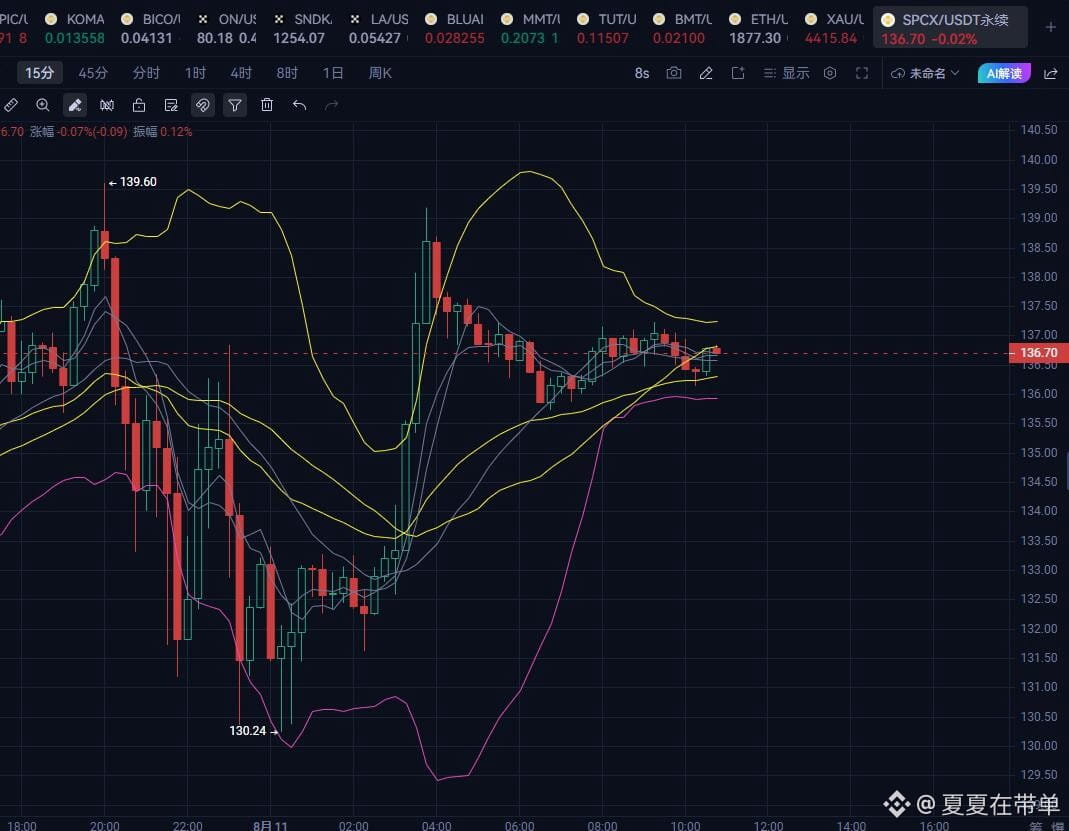
Task: Open the KOMA symbol tab
Action: click(75, 28)
